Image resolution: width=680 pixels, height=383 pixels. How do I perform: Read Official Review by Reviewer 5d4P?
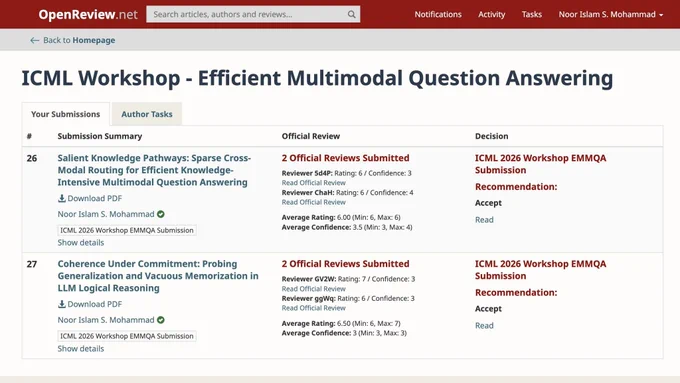(x=314, y=183)
